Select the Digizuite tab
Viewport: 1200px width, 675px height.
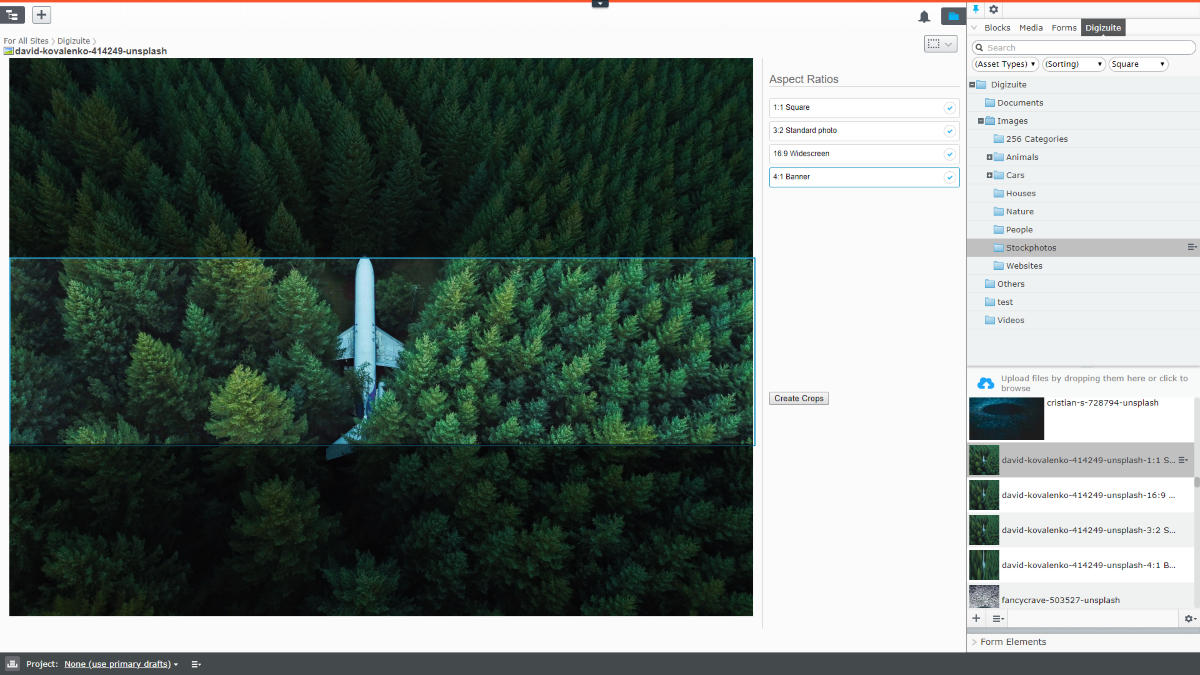point(1103,28)
